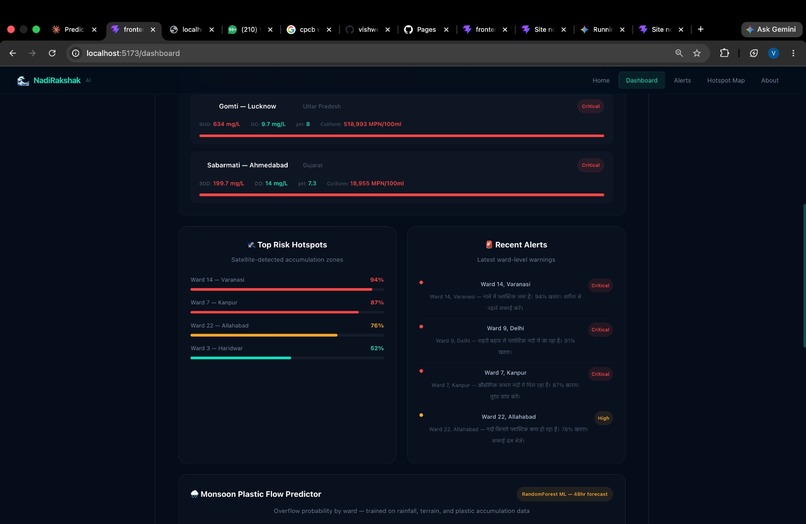The width and height of the screenshot is (806, 524).
Task: Open a new browser tab
Action: (x=700, y=29)
